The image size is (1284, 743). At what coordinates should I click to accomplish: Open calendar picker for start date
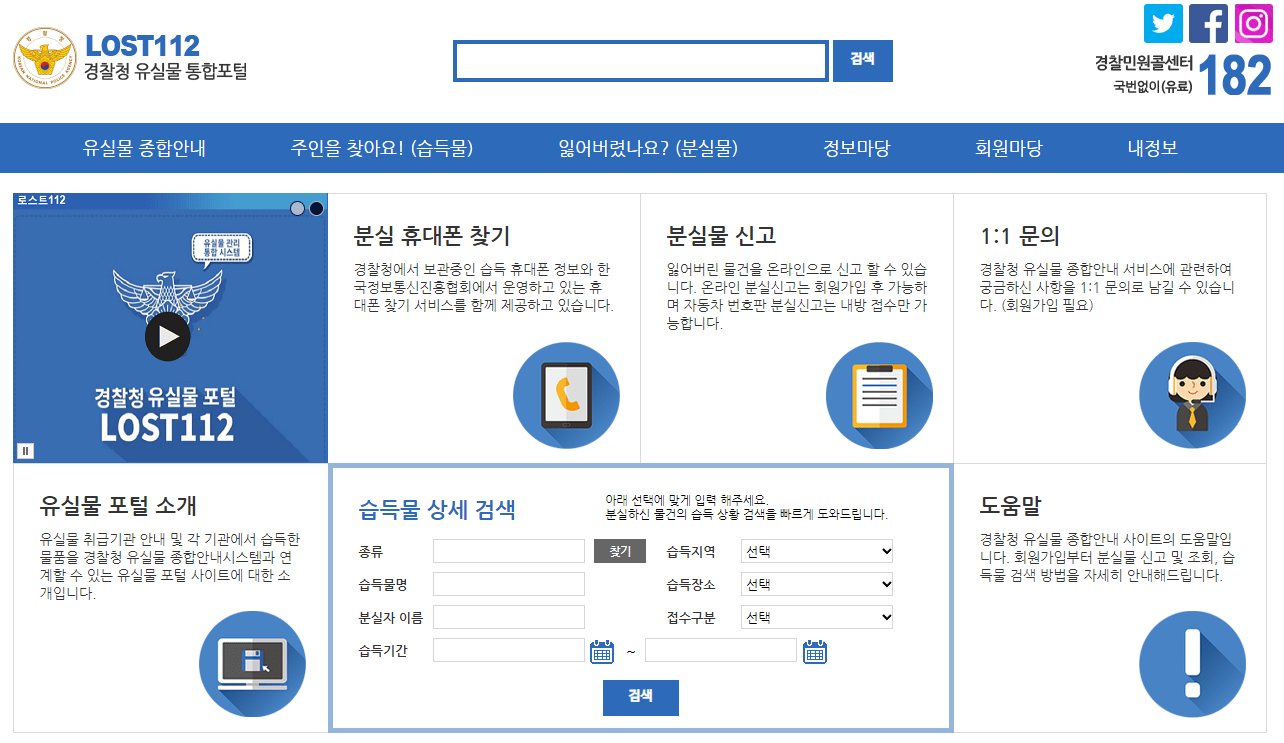602,652
